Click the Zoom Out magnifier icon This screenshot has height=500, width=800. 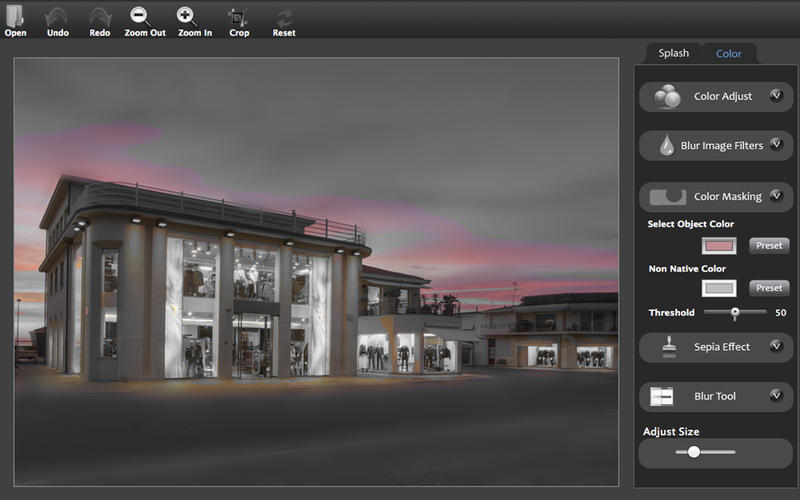click(142, 16)
